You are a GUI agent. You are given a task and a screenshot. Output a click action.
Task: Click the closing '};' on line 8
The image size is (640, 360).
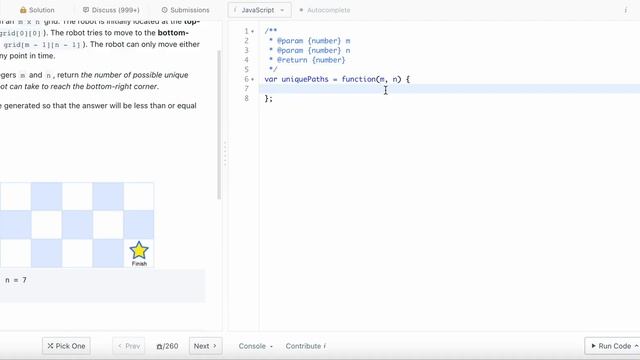point(268,98)
